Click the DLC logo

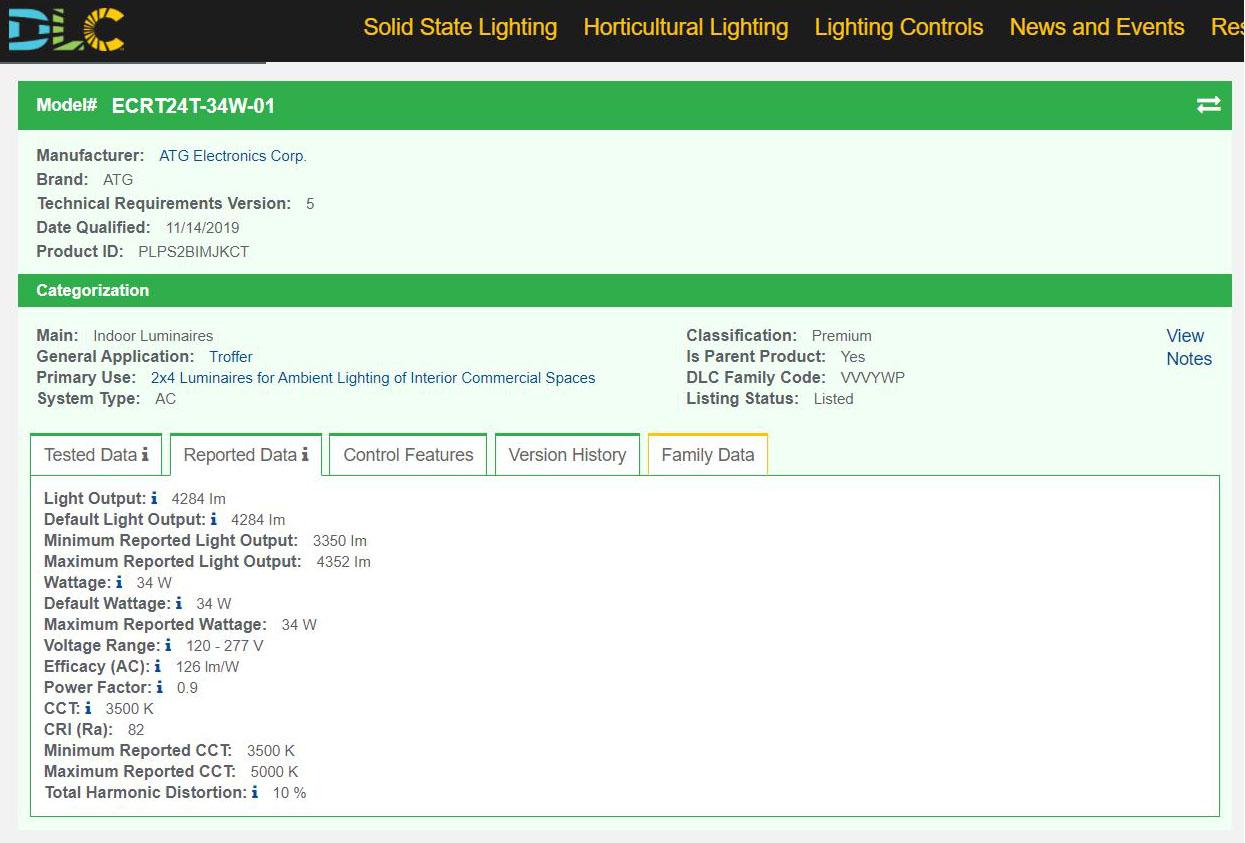click(63, 30)
